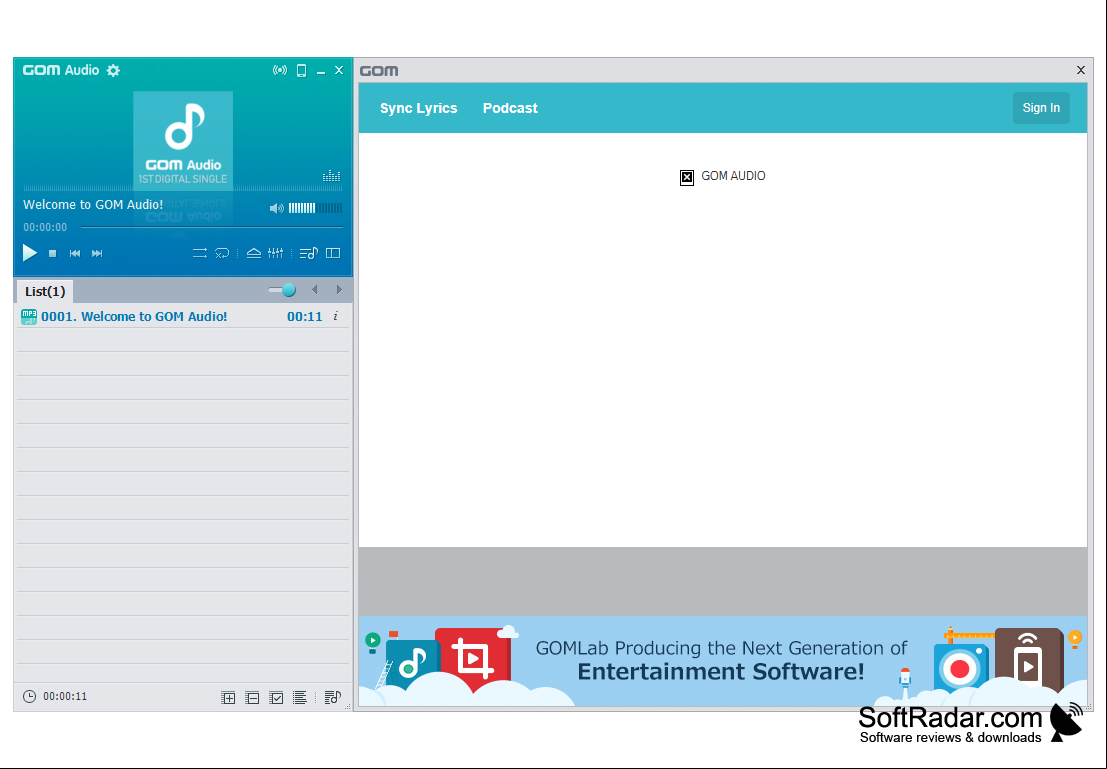Click the playback seek bar

pos(212,227)
